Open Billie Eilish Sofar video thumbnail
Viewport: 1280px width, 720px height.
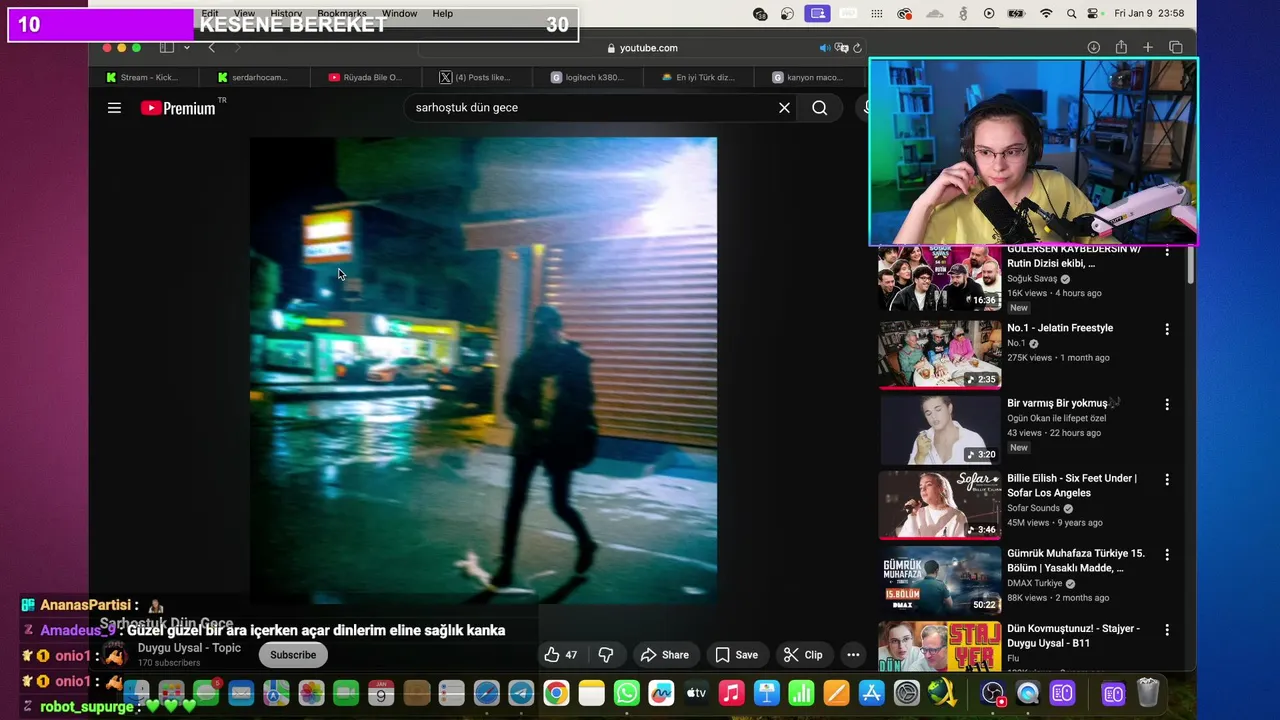940,505
